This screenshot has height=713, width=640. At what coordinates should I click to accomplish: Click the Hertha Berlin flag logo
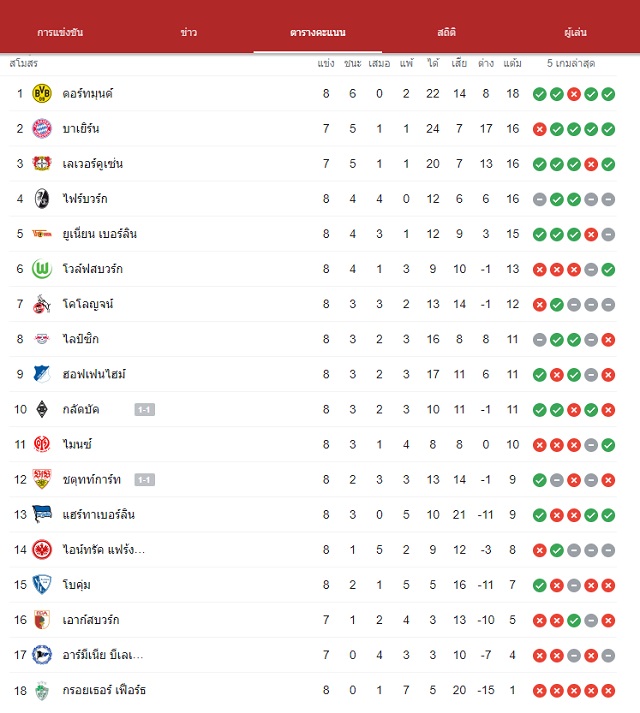coord(42,514)
